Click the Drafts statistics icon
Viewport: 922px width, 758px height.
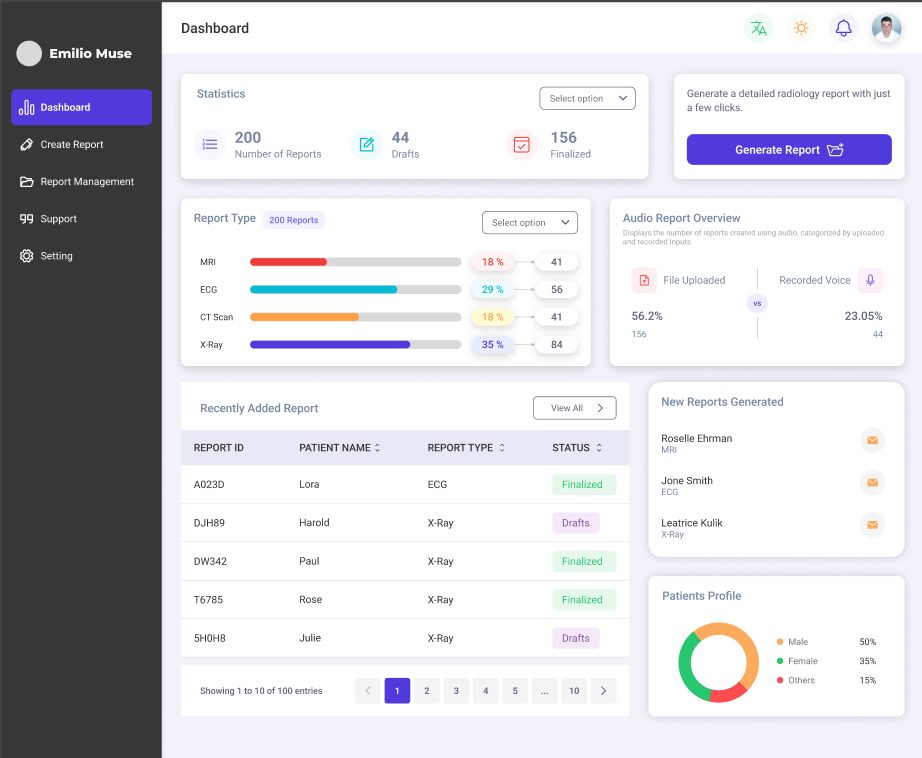tap(367, 145)
